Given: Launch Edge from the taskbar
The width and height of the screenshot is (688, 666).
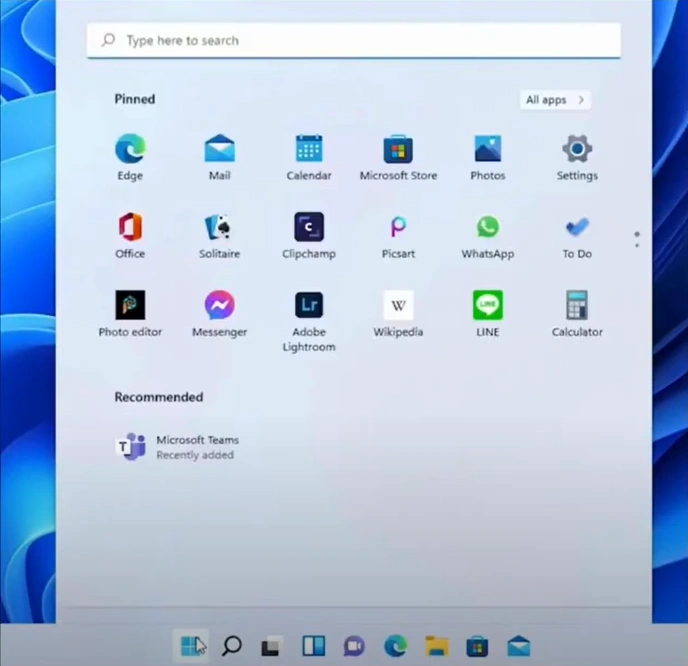Looking at the screenshot, I should pos(395,646).
